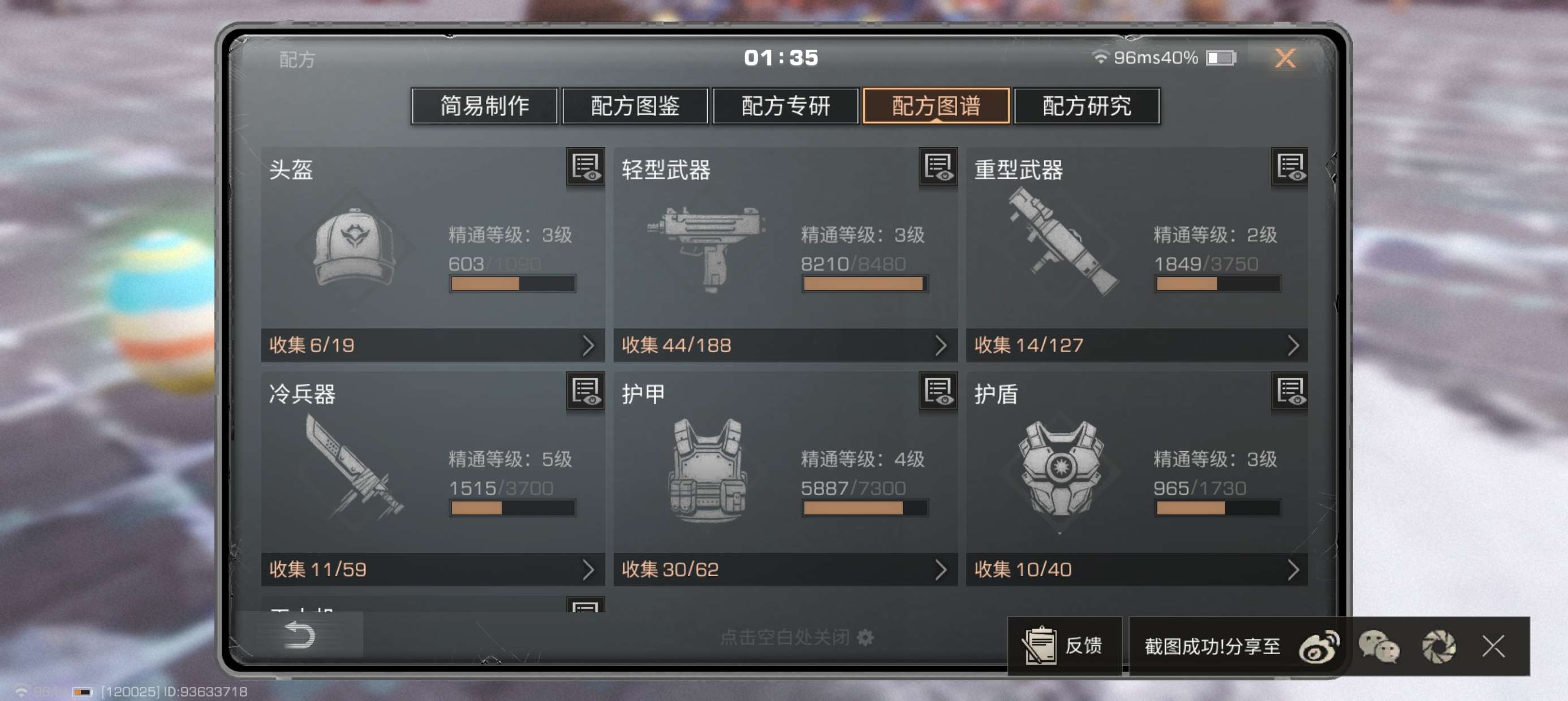
Task: Expand armor collection 收集 30/62 row
Action: click(x=785, y=570)
